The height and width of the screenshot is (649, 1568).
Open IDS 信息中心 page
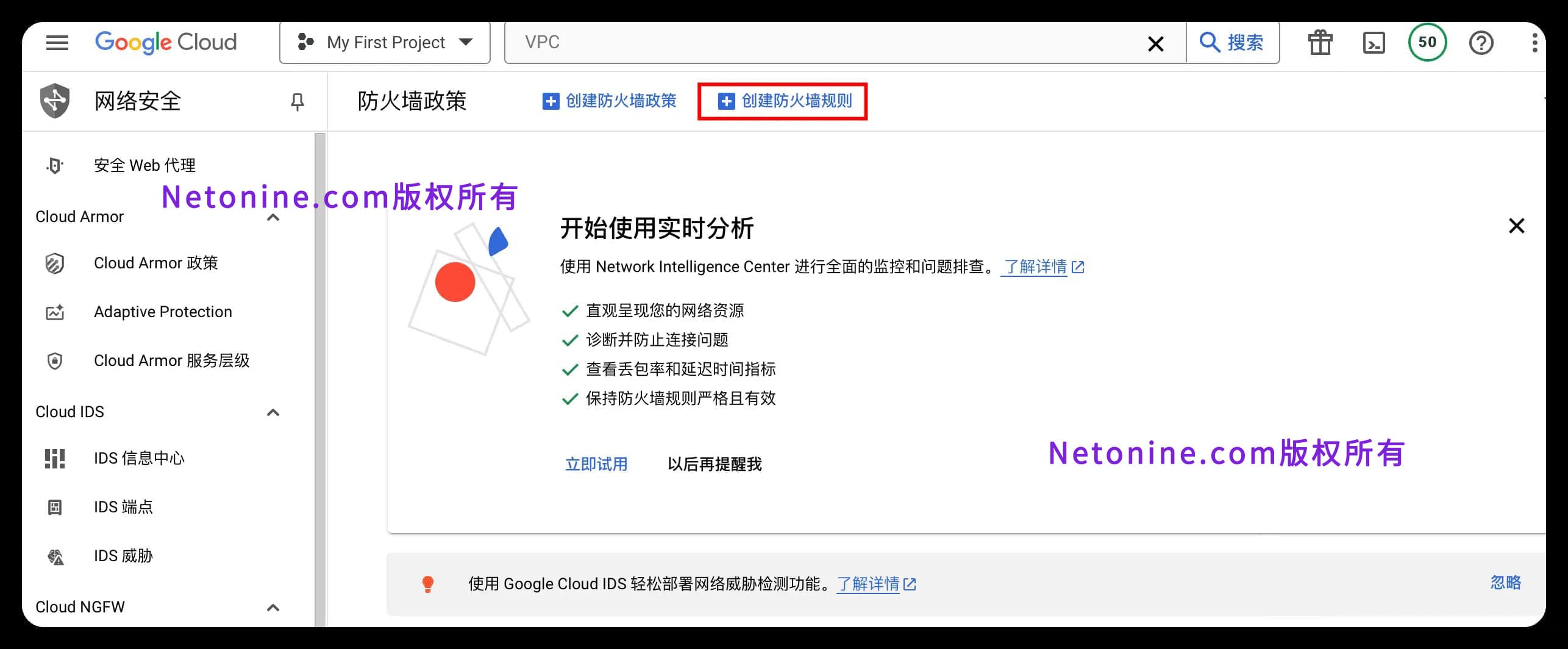coord(139,458)
